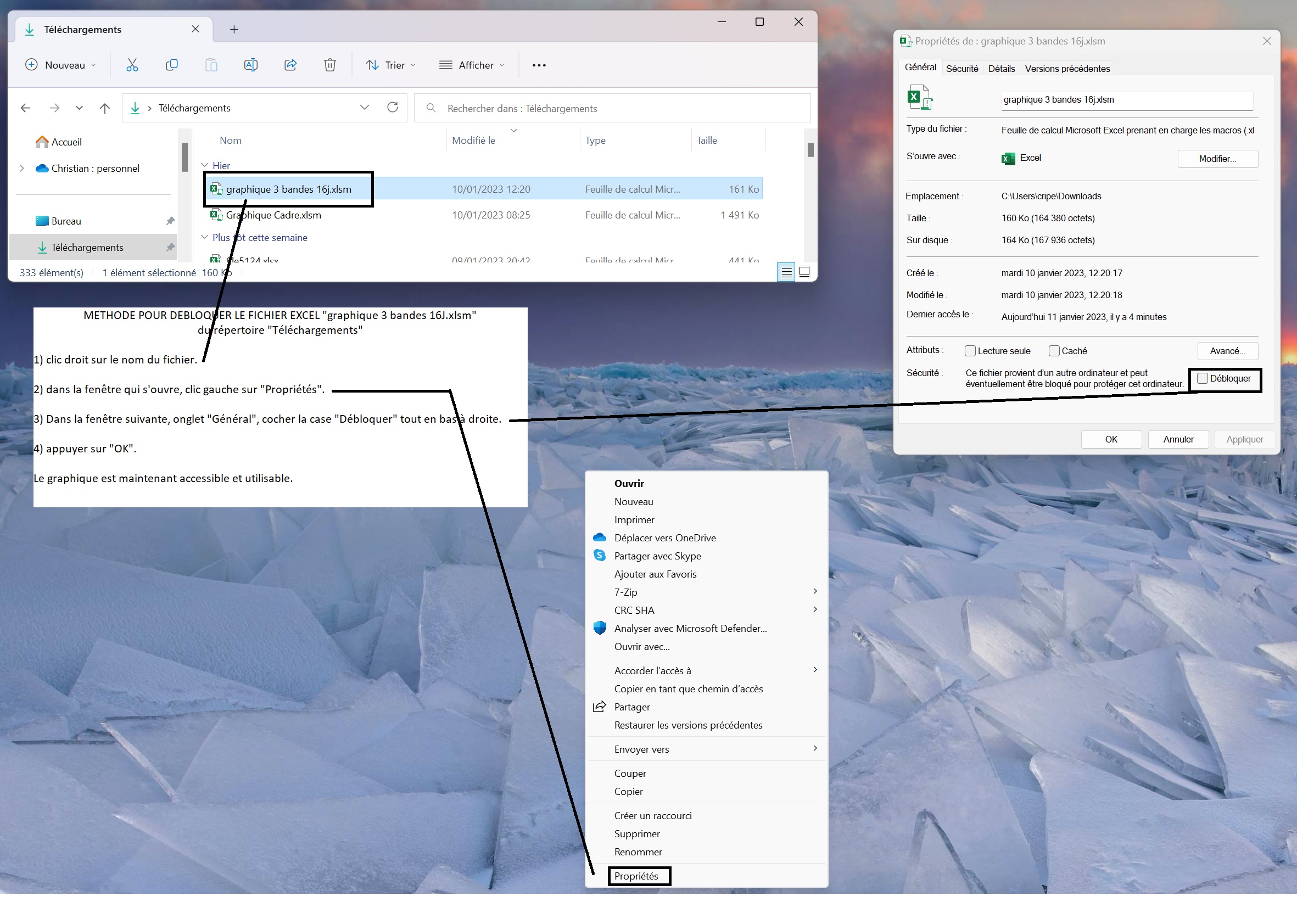Viewport: 1297px width, 924px height.
Task: Select the Général tab
Action: 920,67
